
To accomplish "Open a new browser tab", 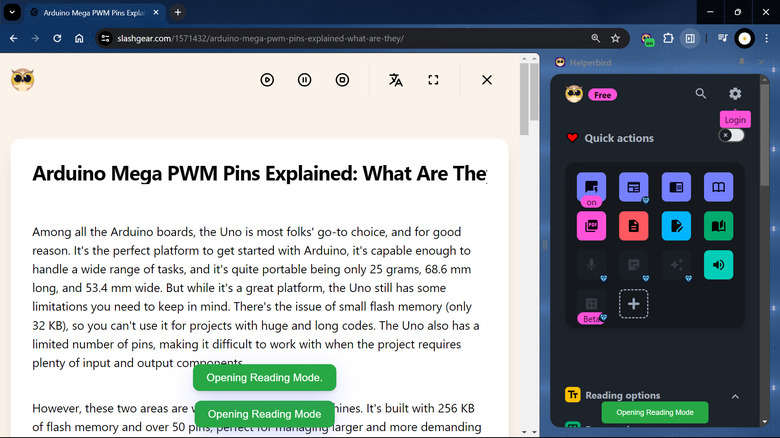I will click(178, 12).
